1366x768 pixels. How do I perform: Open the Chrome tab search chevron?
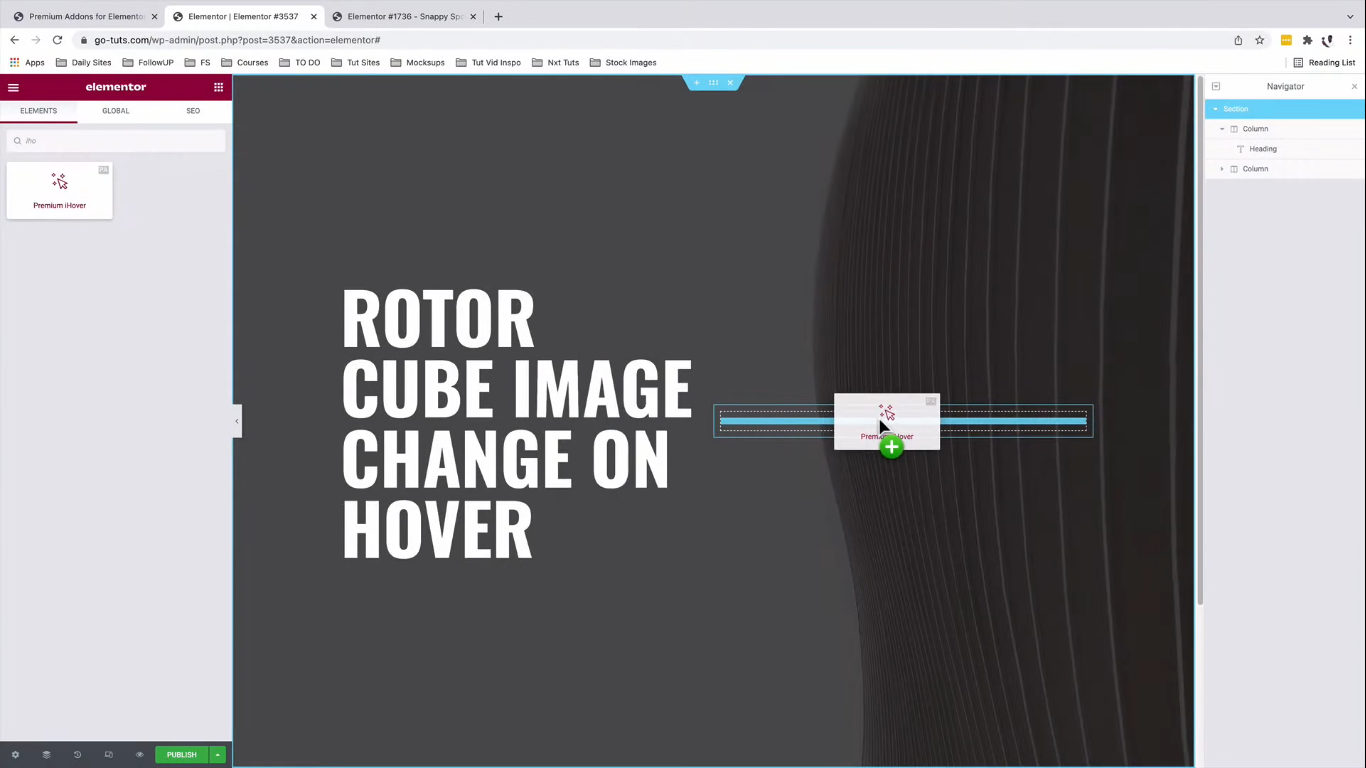(1350, 17)
